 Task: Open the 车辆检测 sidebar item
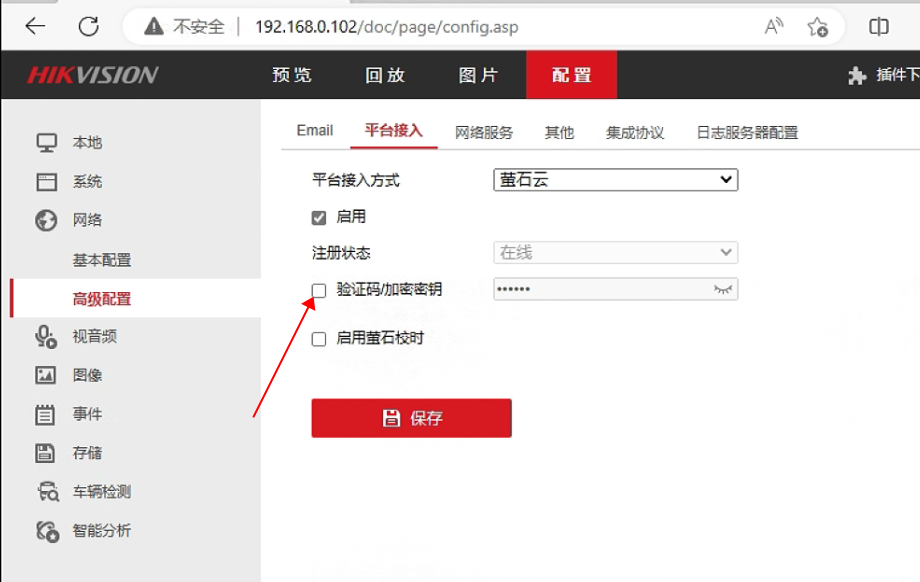pos(102,492)
